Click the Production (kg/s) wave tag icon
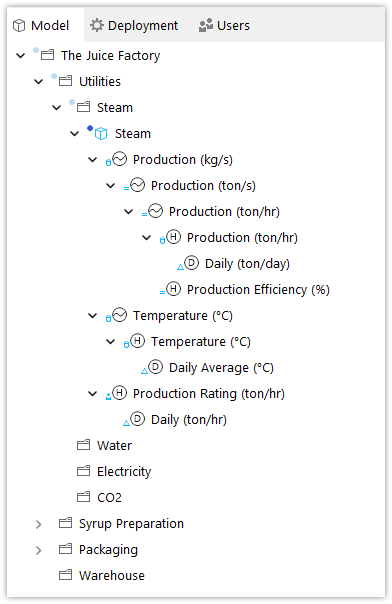The image size is (392, 604). tap(120, 159)
